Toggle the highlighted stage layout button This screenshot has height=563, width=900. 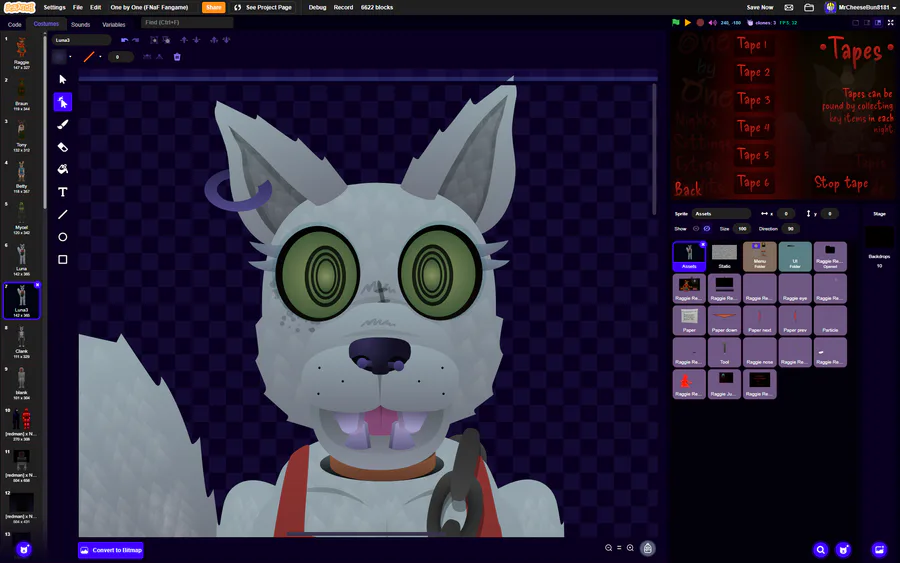(x=878, y=23)
